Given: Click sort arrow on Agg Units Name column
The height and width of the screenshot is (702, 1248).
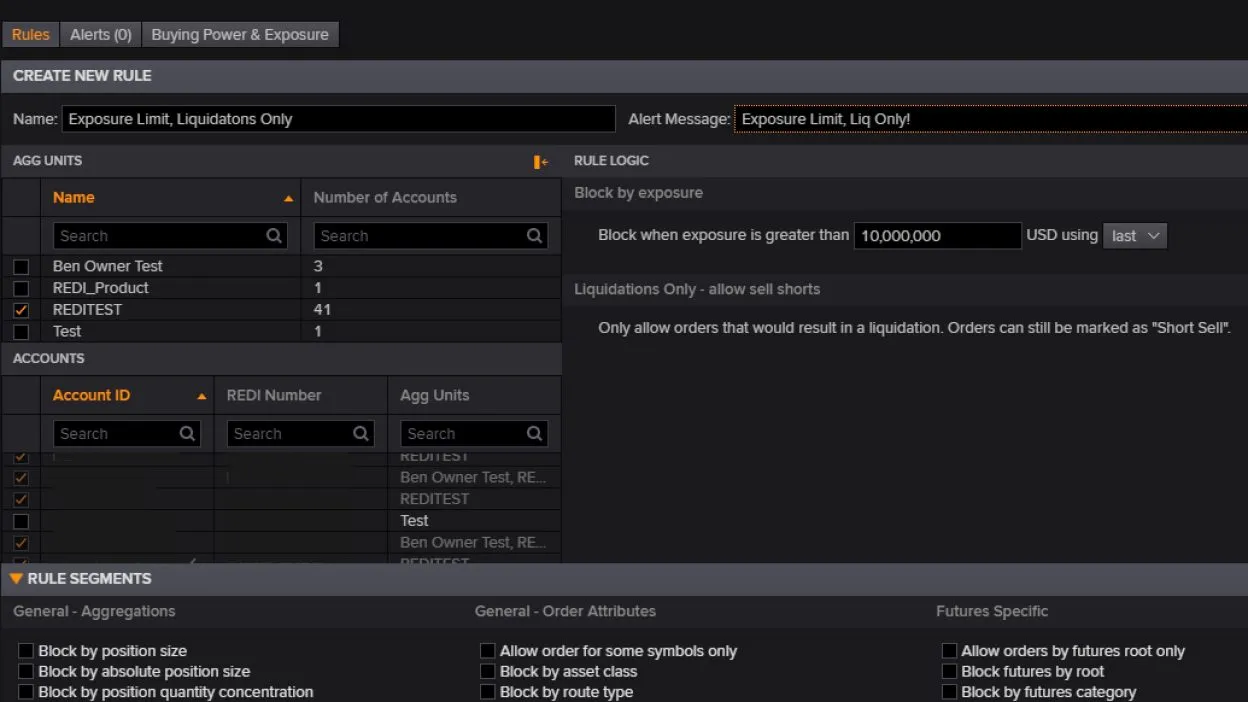Looking at the screenshot, I should tap(288, 199).
